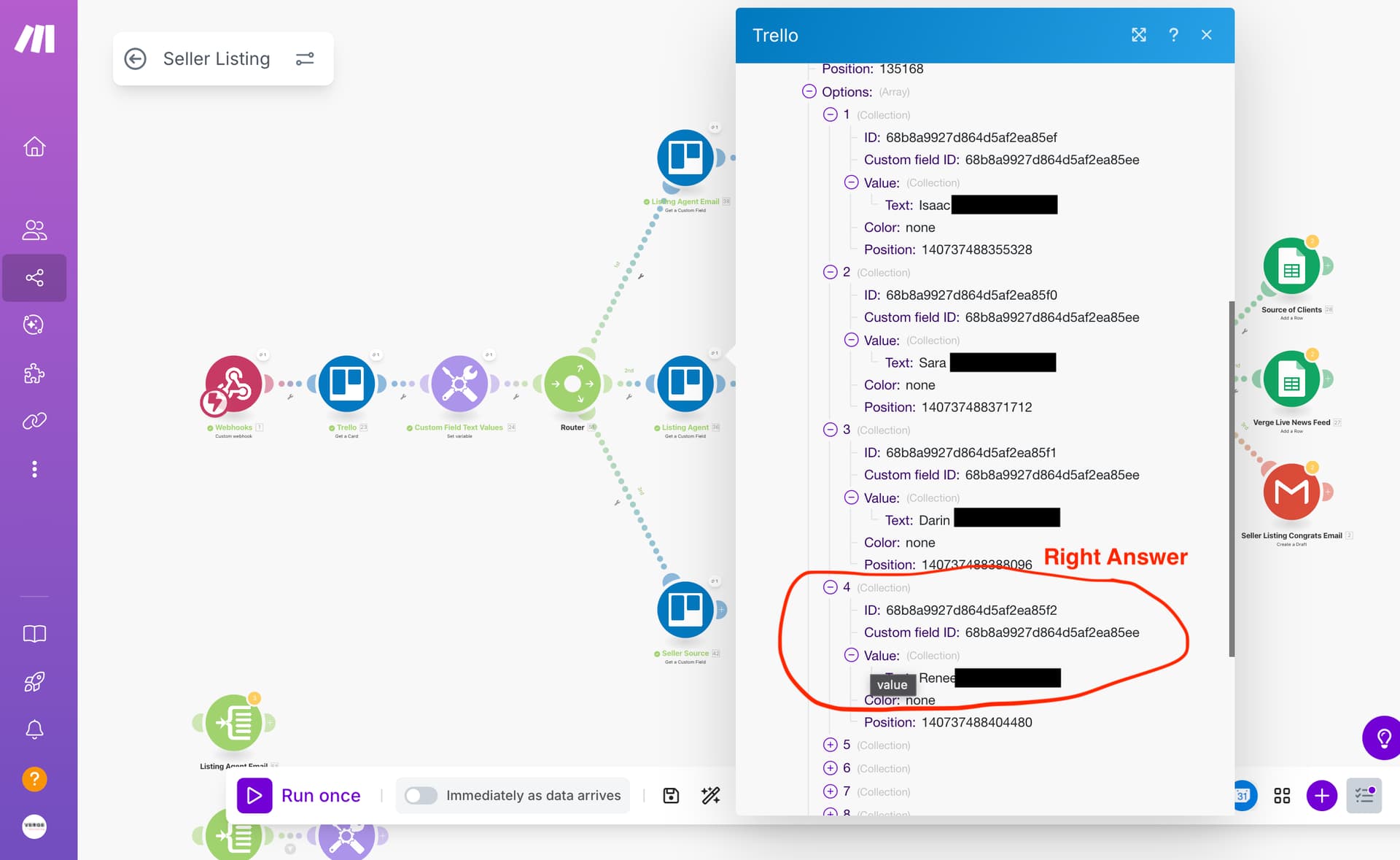Image resolution: width=1400 pixels, height=860 pixels.
Task: Click ID value 68b8a9927d864d5af2ea85ef
Action: click(971, 137)
